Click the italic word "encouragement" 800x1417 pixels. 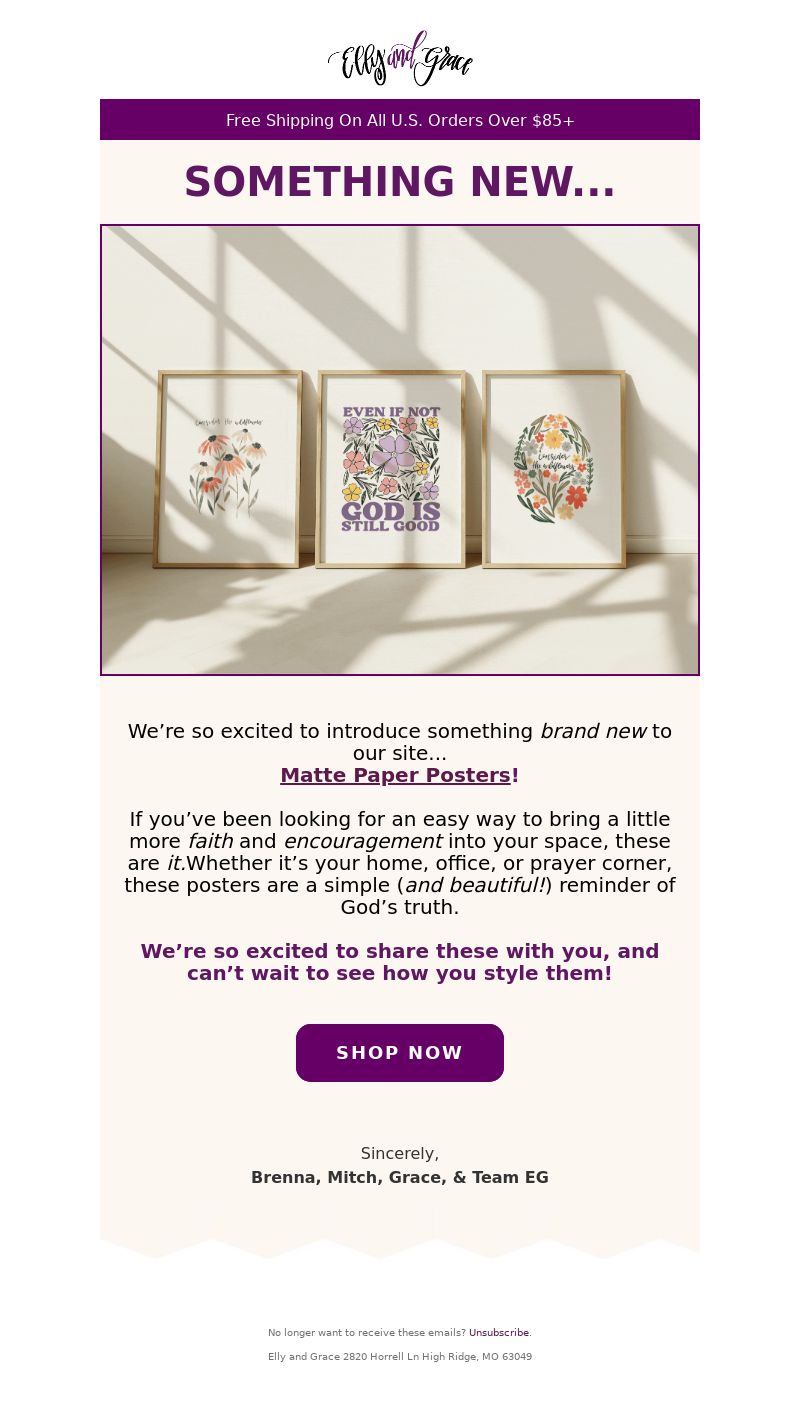click(x=362, y=841)
